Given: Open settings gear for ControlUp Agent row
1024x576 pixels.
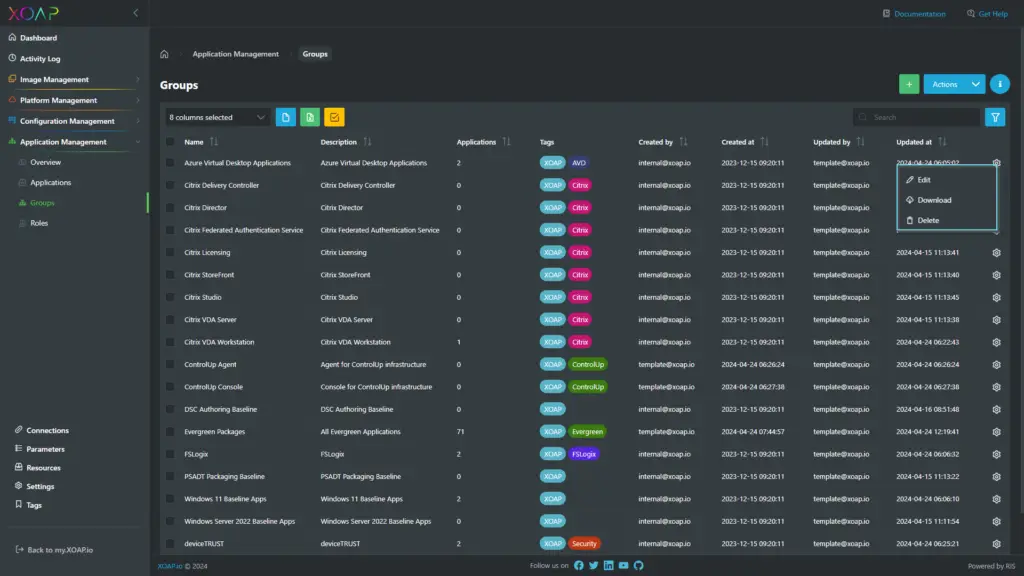Looking at the screenshot, I should click(996, 364).
